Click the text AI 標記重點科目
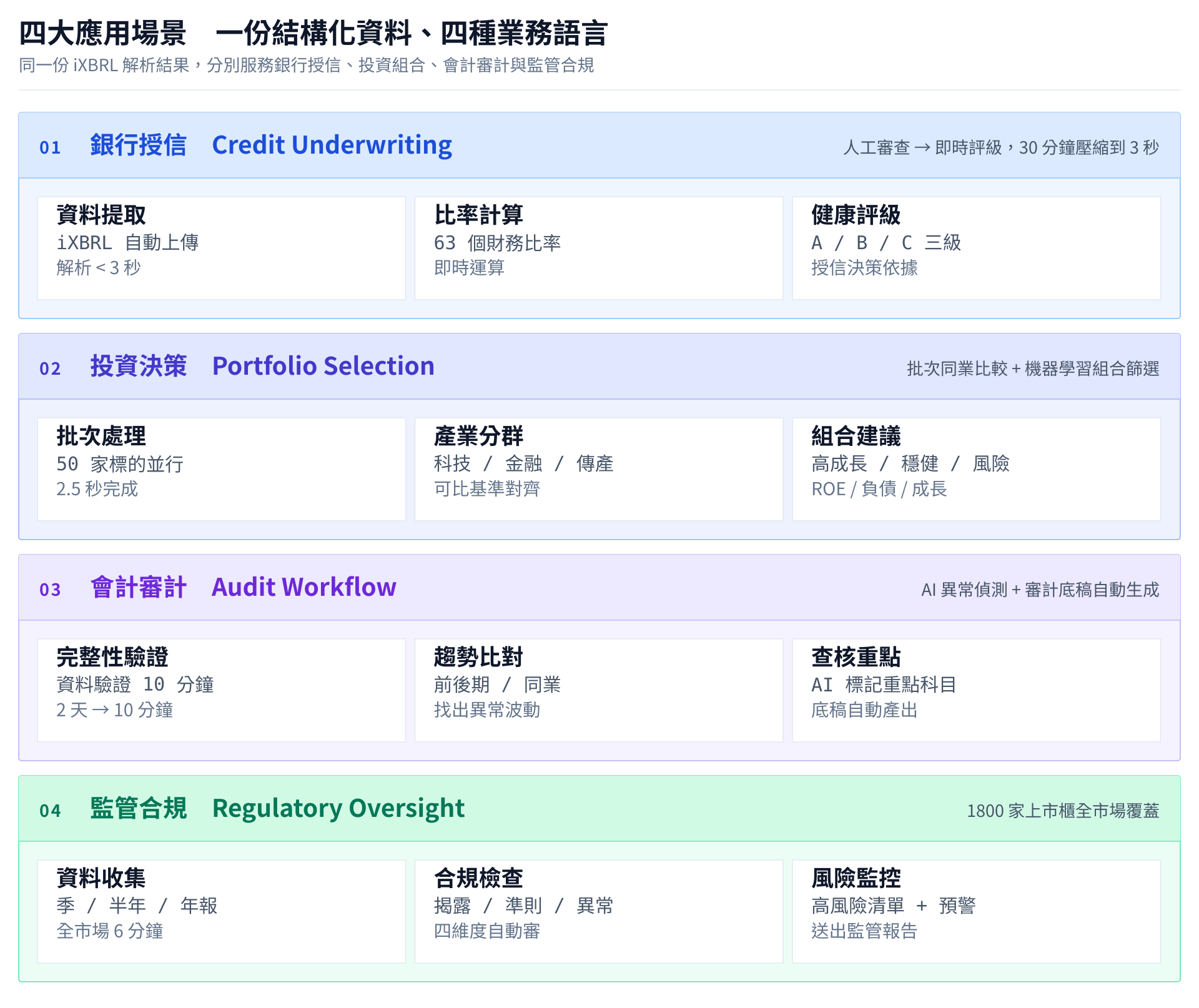 click(884, 684)
